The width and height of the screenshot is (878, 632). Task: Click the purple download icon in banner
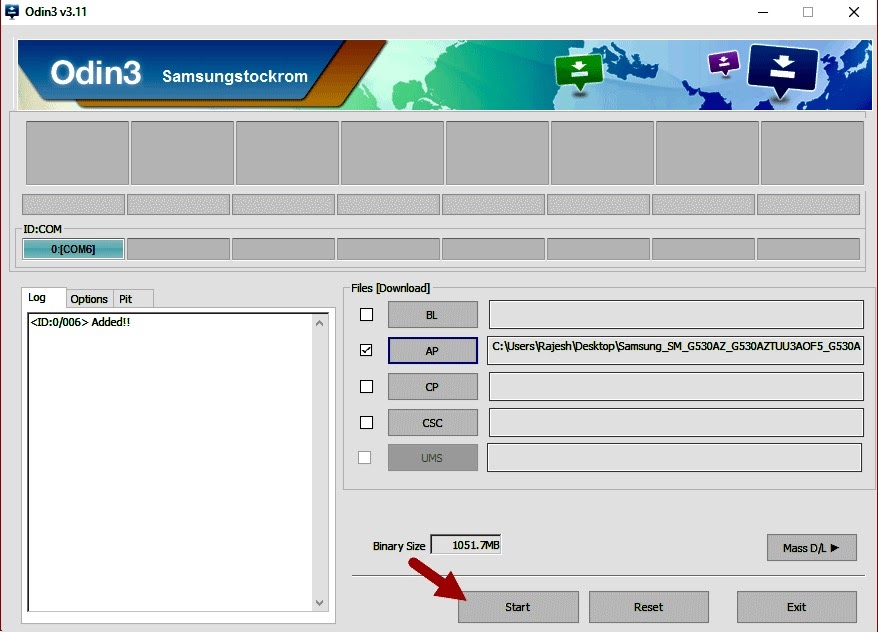[724, 63]
